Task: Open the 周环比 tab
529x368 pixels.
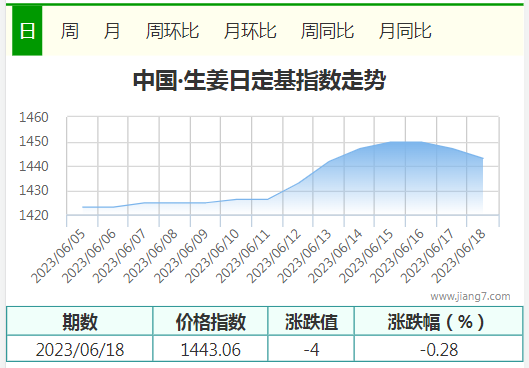Action: coord(172,31)
